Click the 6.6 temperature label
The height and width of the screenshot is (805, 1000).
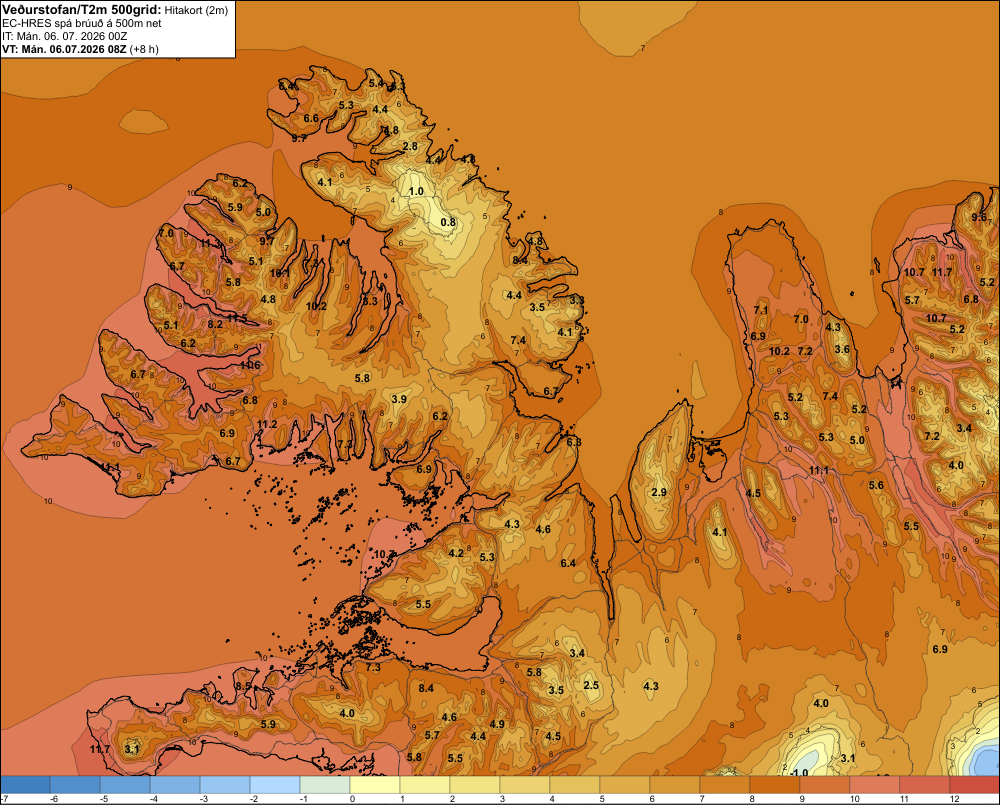click(311, 118)
